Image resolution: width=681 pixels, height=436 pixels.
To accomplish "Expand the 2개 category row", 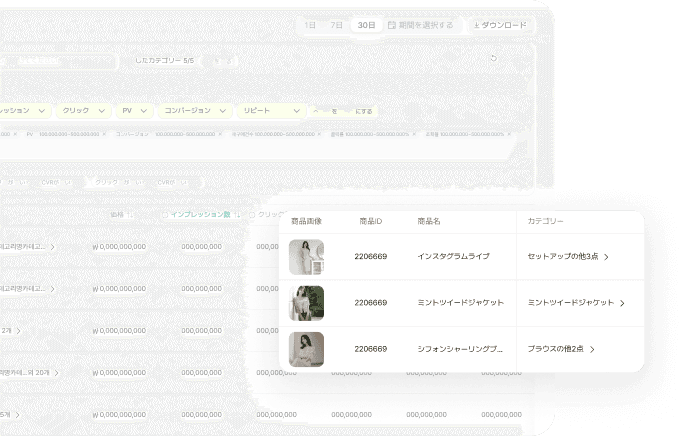I will [19, 330].
